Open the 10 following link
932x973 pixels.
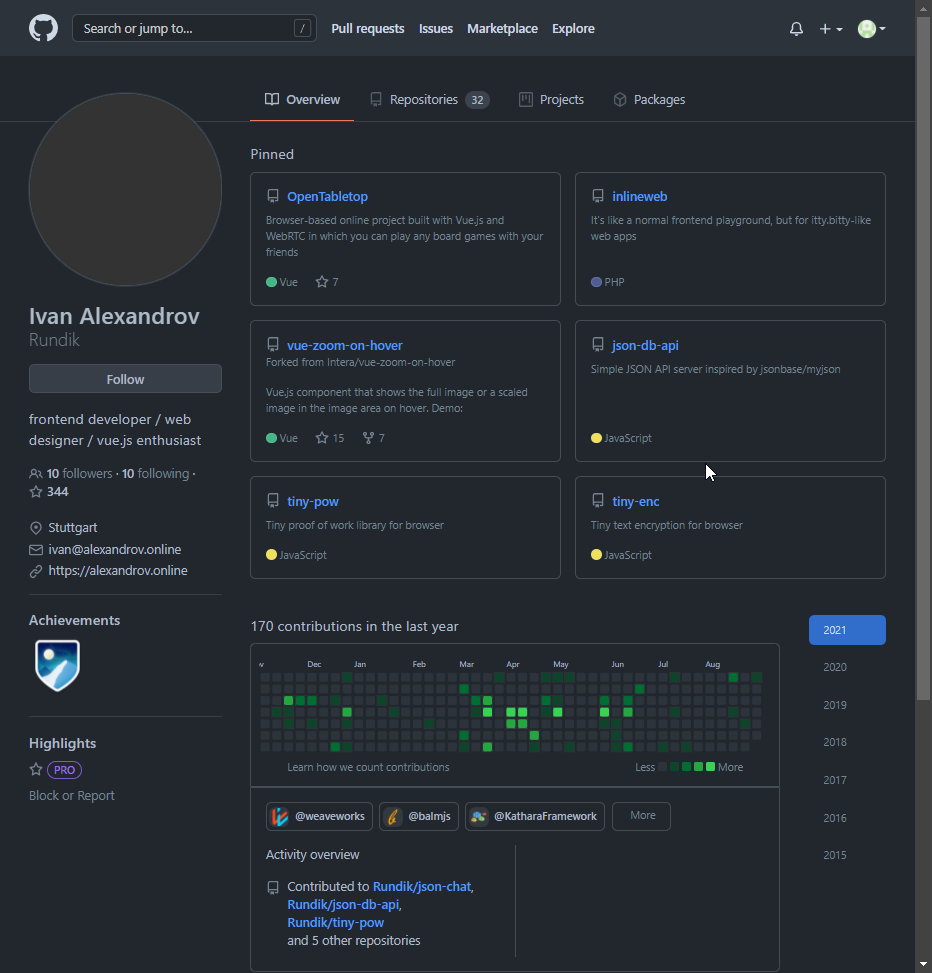pos(156,473)
